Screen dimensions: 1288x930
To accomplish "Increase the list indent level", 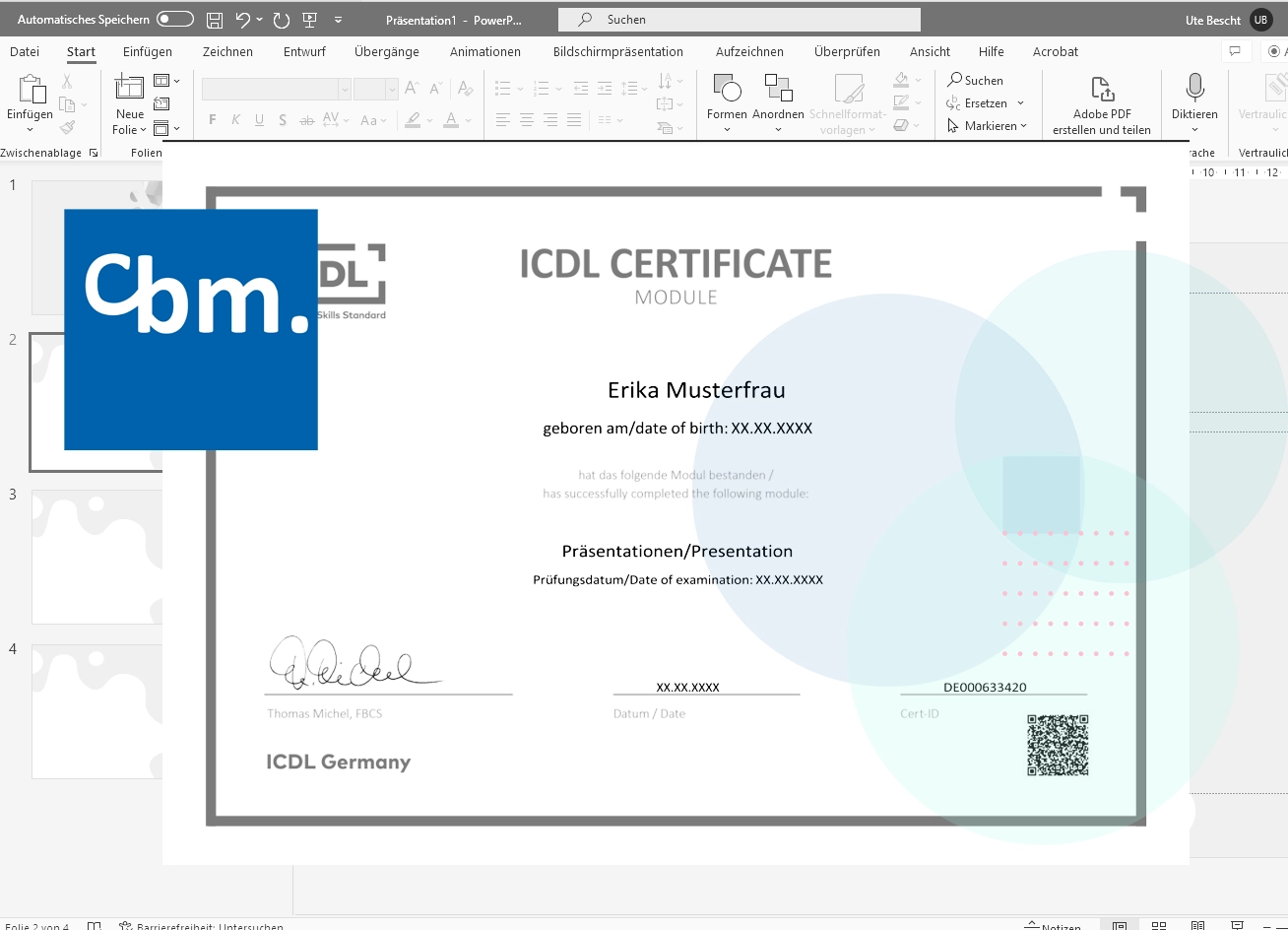I will pos(604,89).
